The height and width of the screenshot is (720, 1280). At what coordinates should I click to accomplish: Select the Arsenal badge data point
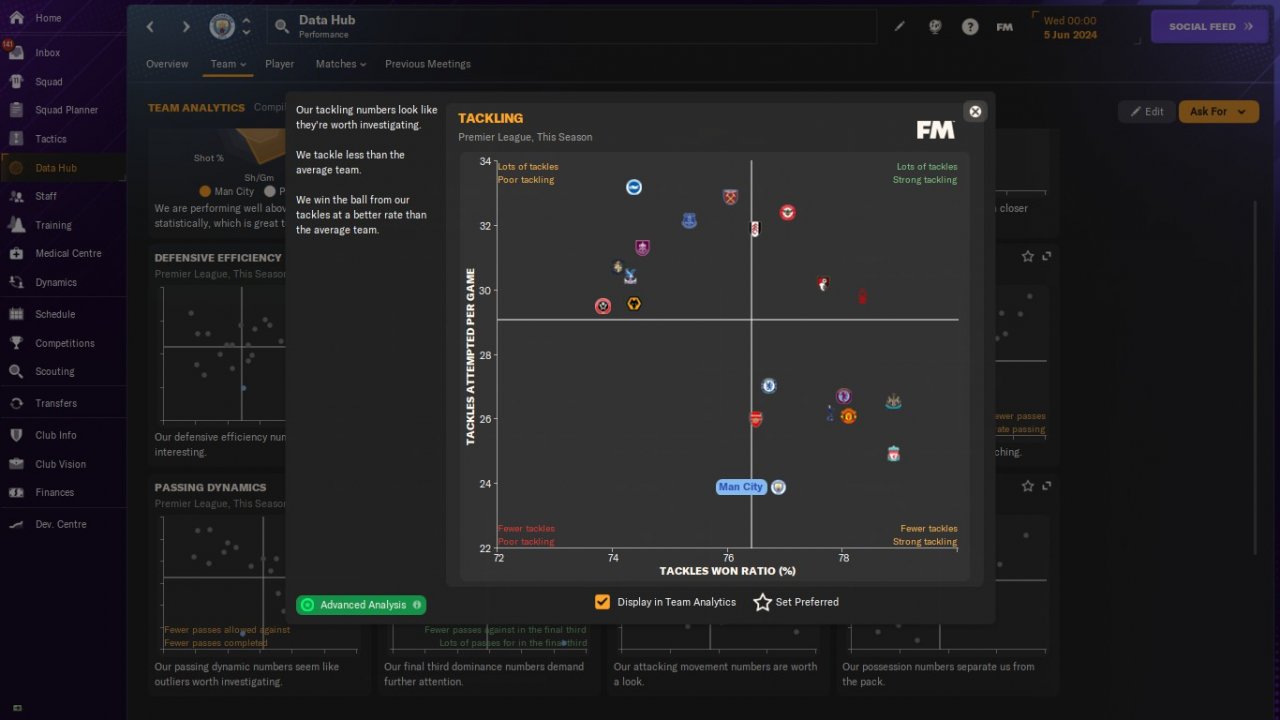pos(755,419)
